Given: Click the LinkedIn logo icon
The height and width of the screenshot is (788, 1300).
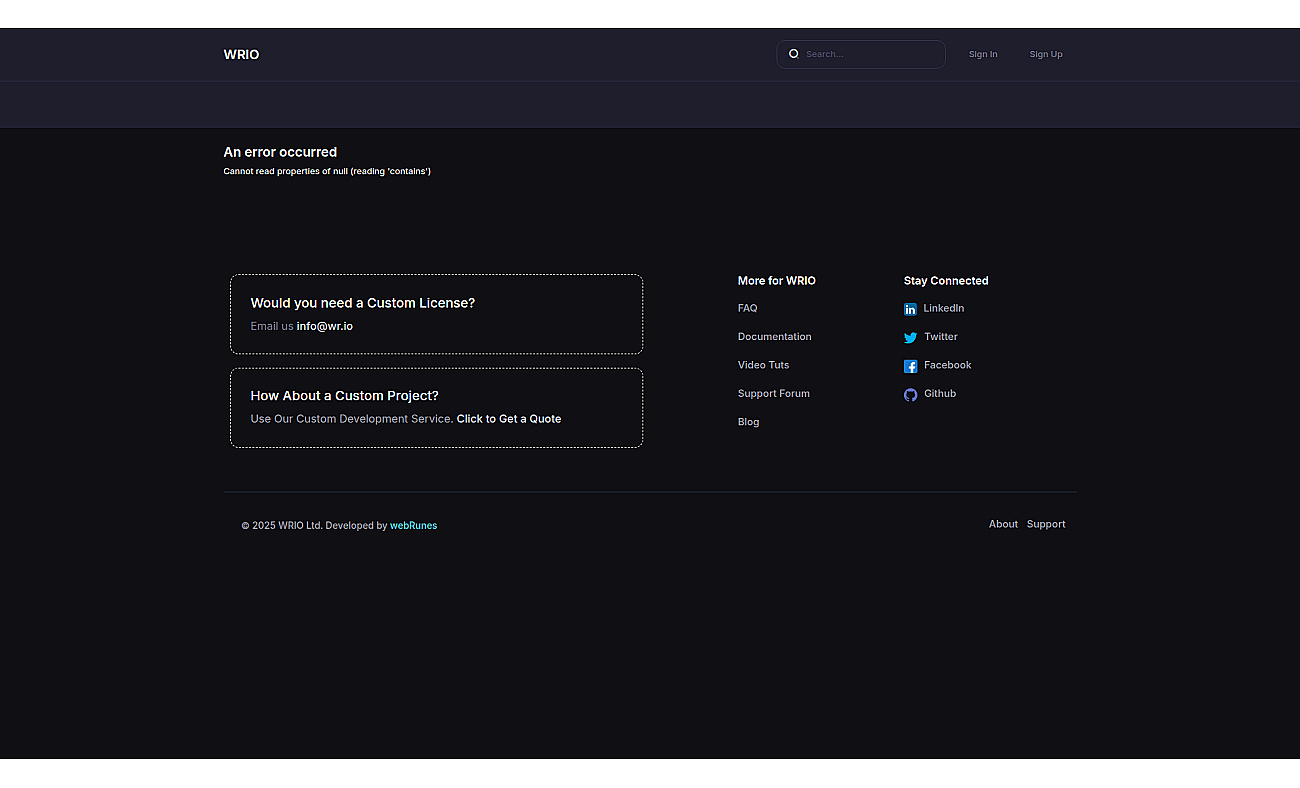Looking at the screenshot, I should (x=910, y=310).
